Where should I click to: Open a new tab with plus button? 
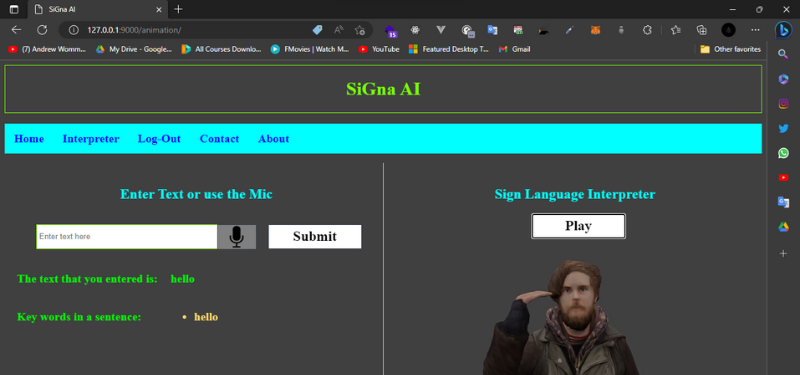tap(178, 9)
